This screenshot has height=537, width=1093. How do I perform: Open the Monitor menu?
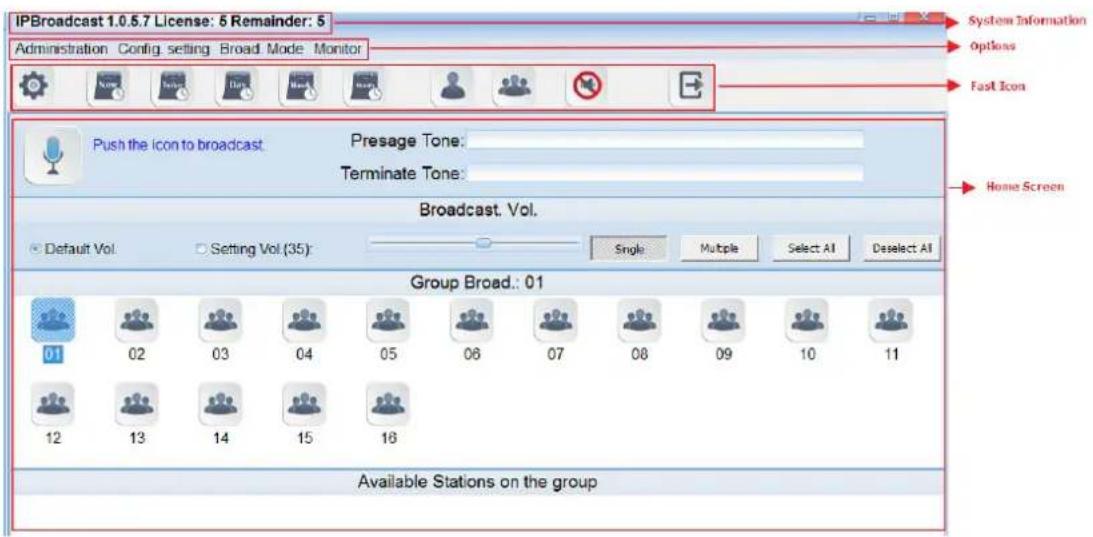pos(337,50)
